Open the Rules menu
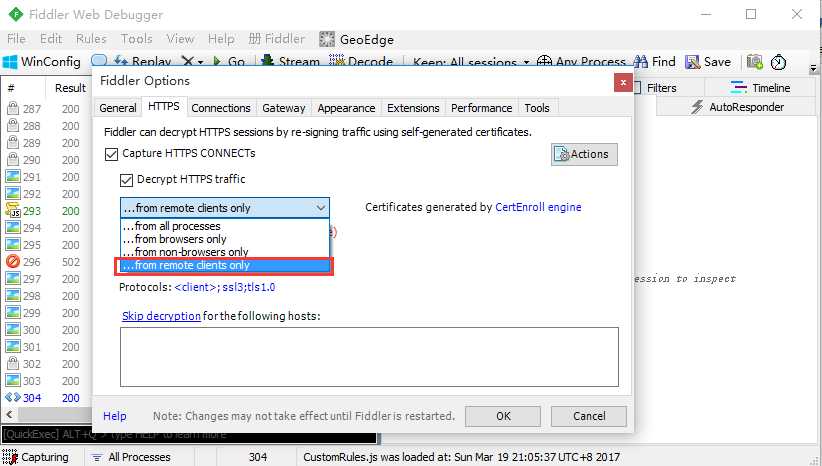 coord(91,39)
